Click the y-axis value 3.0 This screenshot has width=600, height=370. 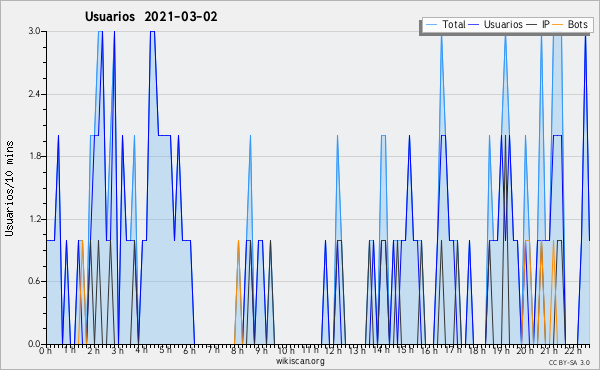(x=35, y=31)
